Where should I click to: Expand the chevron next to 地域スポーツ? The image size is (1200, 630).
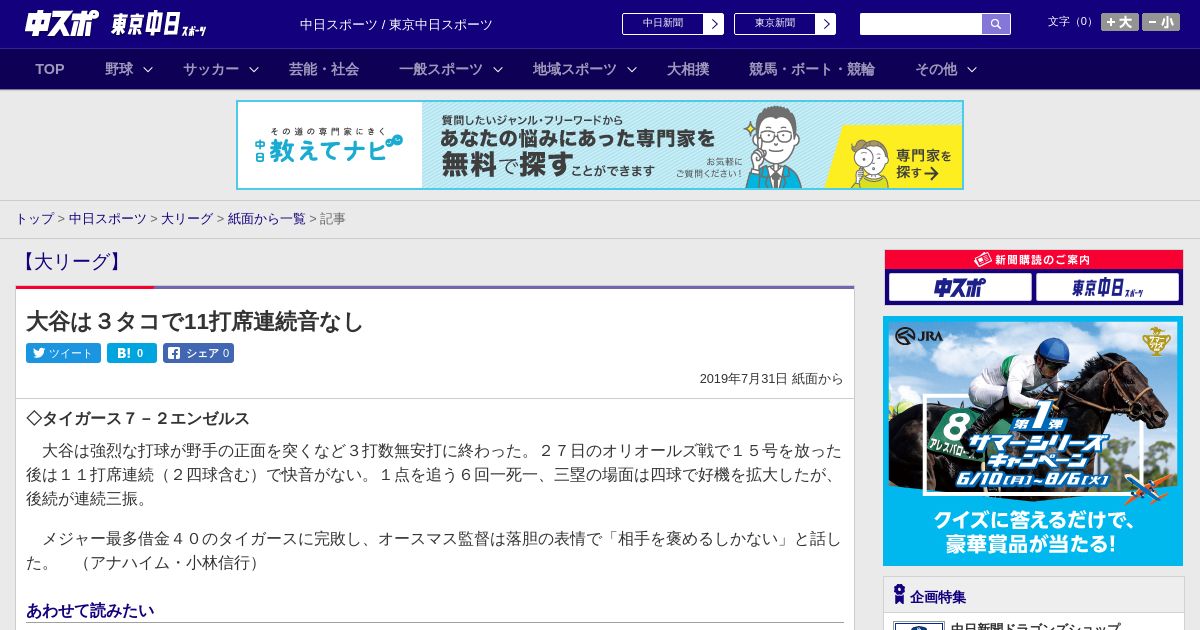[632, 69]
